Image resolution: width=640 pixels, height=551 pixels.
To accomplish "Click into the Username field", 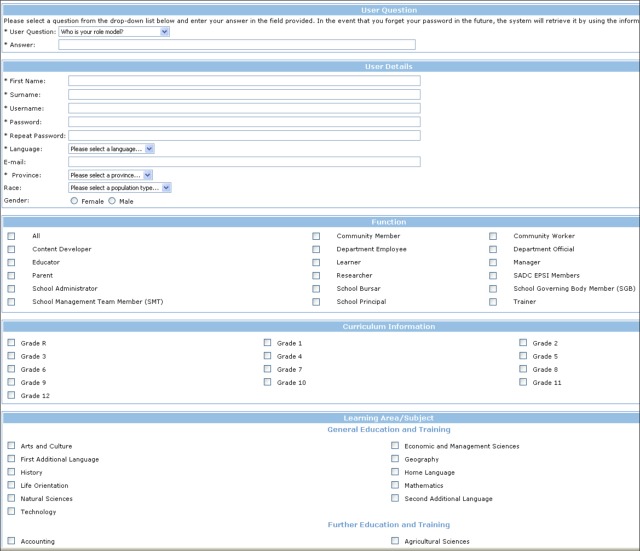I will point(244,108).
